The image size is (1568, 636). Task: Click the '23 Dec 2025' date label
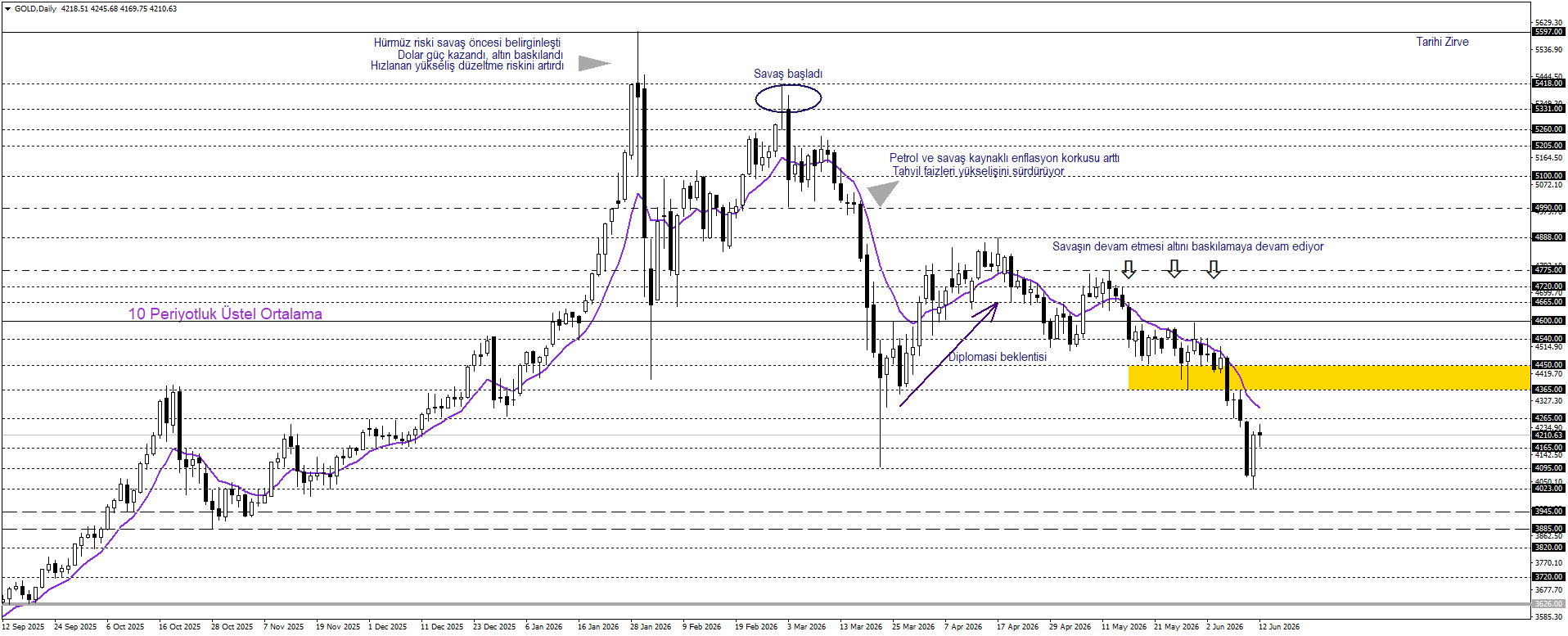click(x=494, y=627)
